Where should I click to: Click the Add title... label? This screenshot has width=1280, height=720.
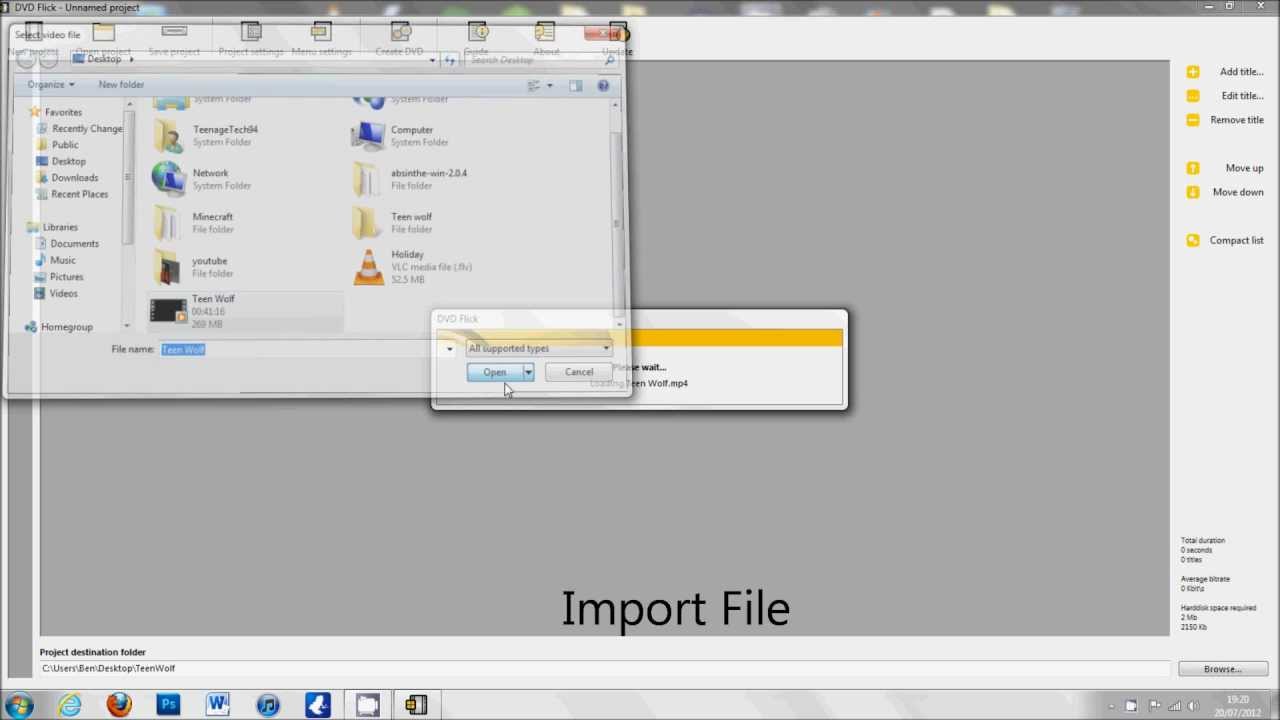point(1241,72)
